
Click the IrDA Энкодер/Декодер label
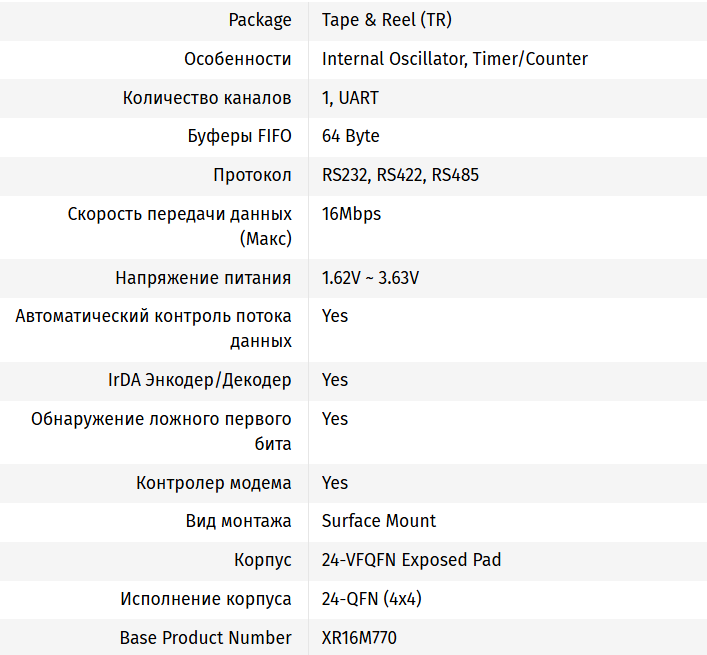[x=200, y=380]
